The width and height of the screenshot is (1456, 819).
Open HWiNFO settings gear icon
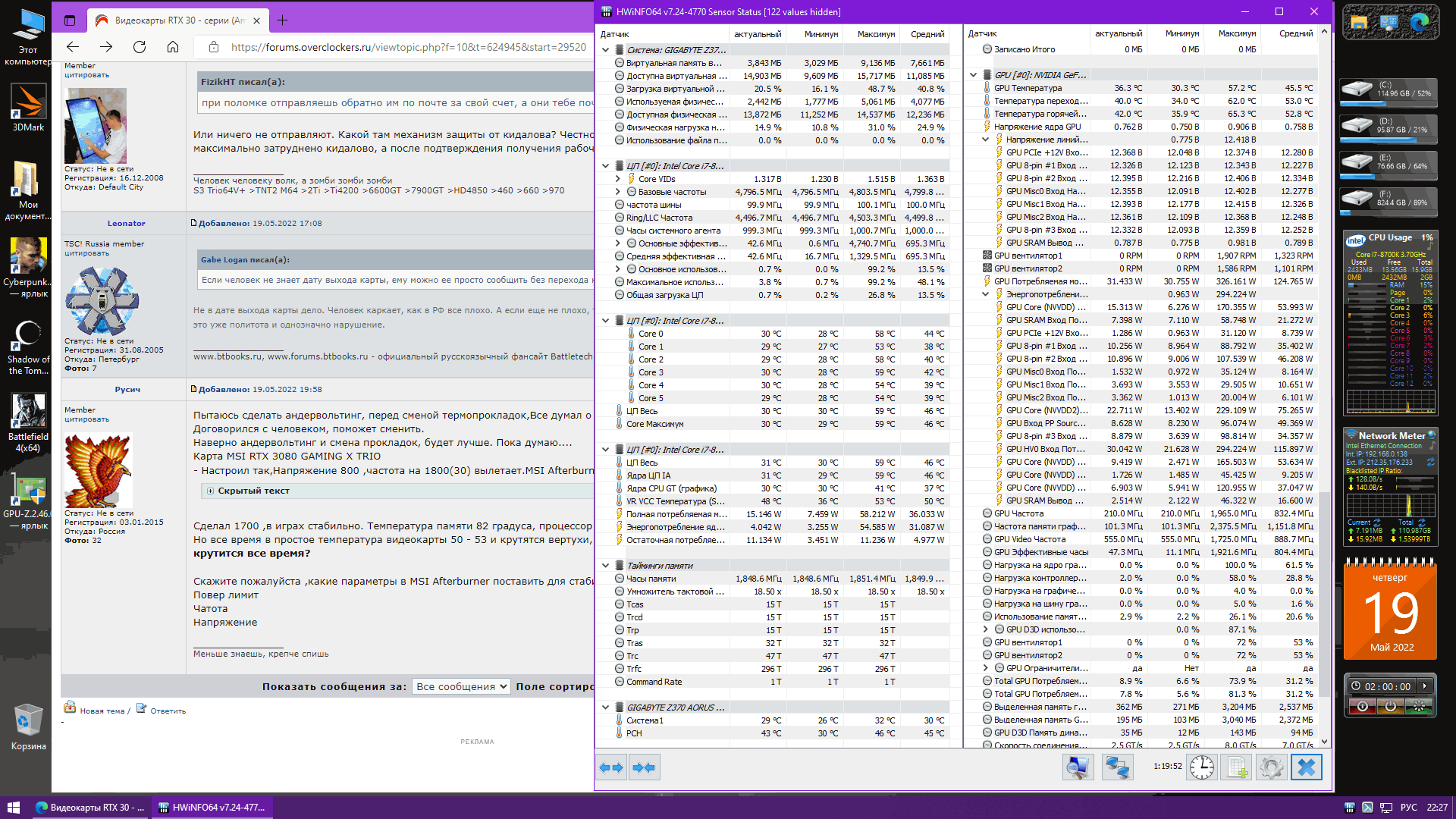pyautogui.click(x=1271, y=767)
